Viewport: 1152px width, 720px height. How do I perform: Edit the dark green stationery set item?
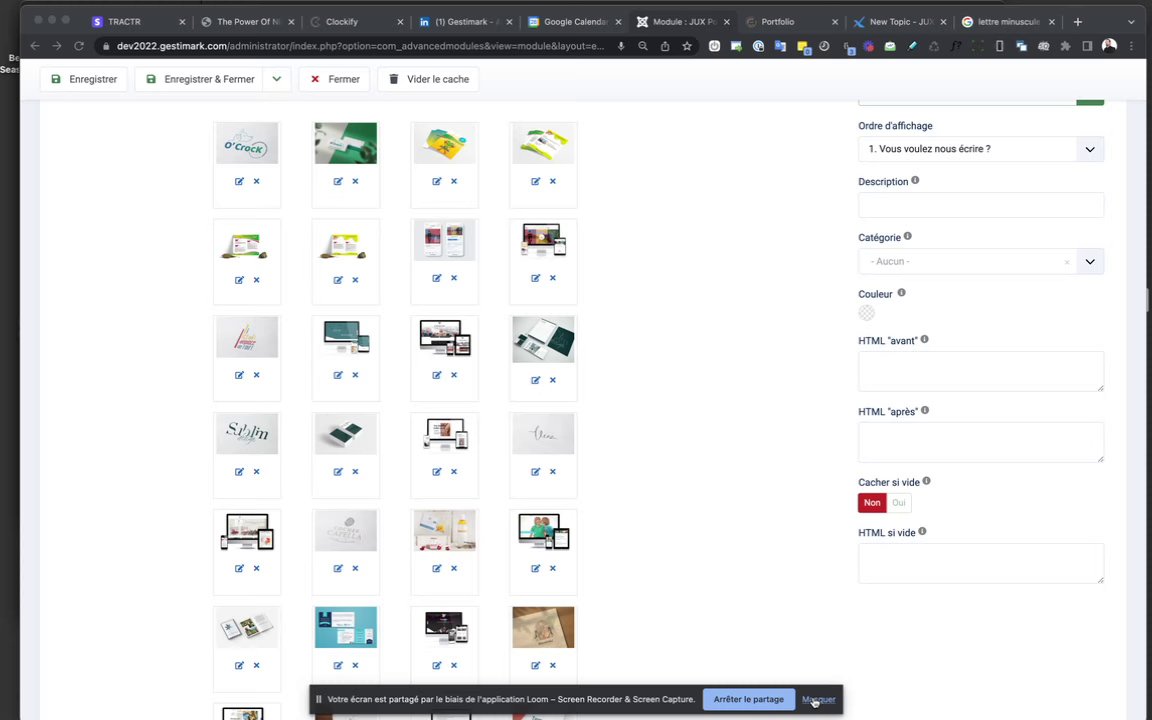pos(535,381)
